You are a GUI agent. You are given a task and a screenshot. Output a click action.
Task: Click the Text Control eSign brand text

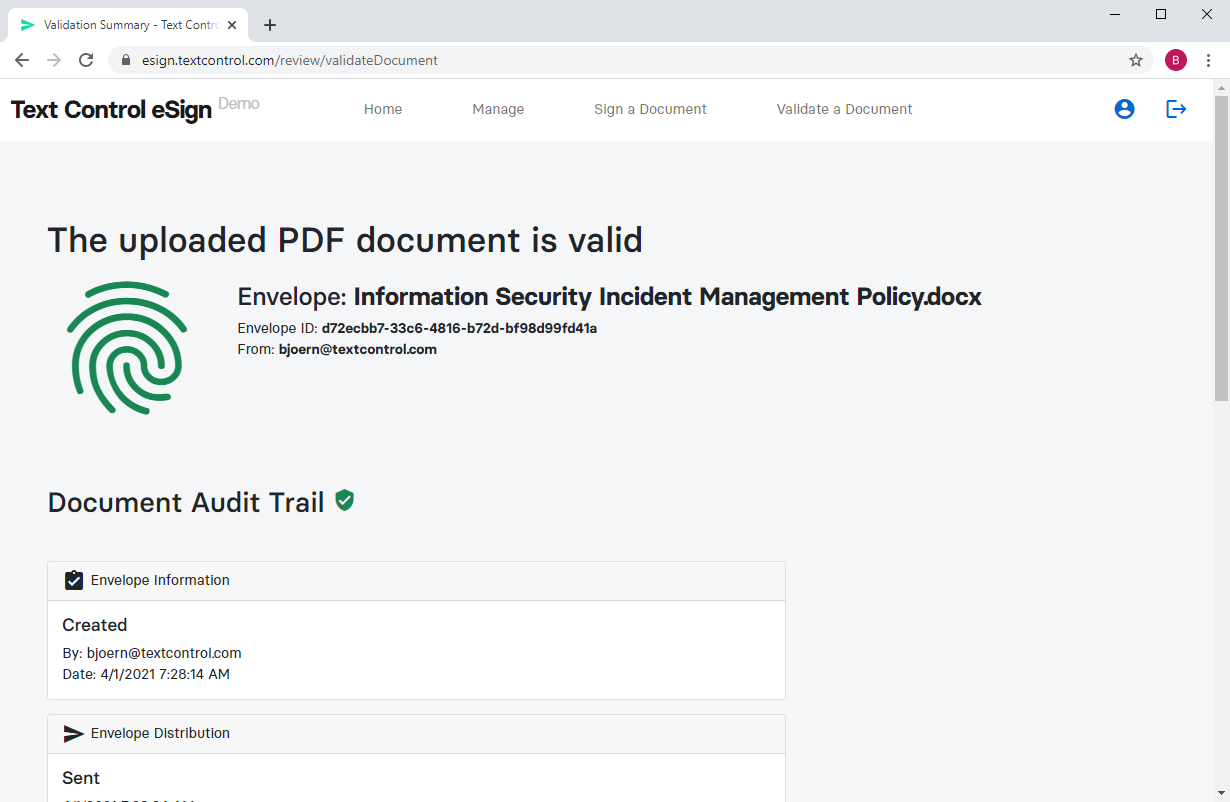[x=110, y=110]
